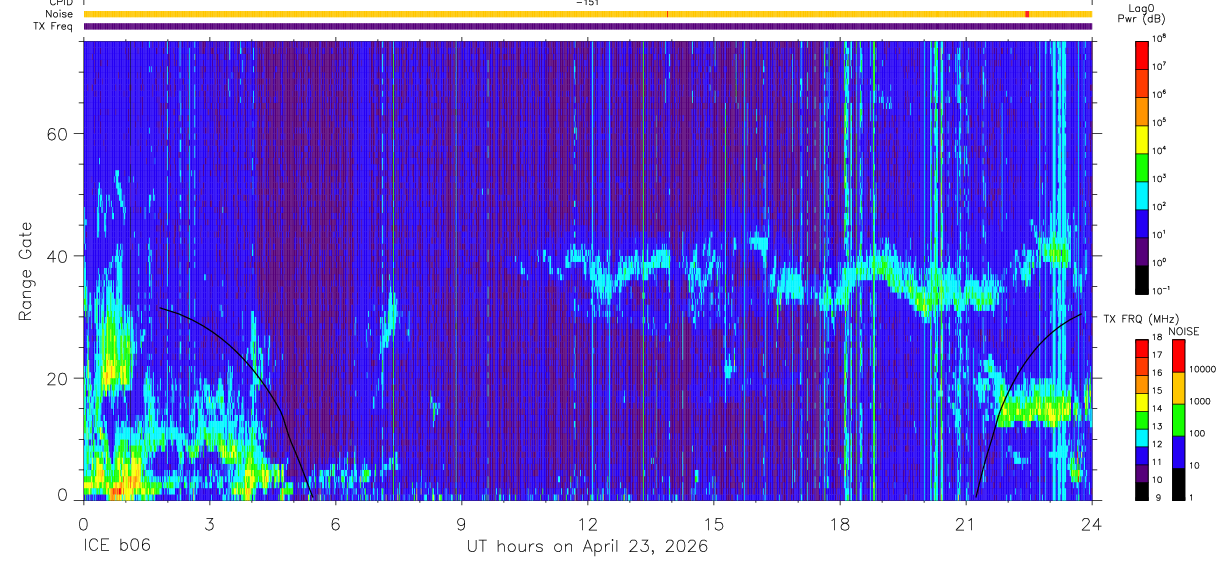
Task: Click x-axis tick label '3'
Action: tap(209, 524)
